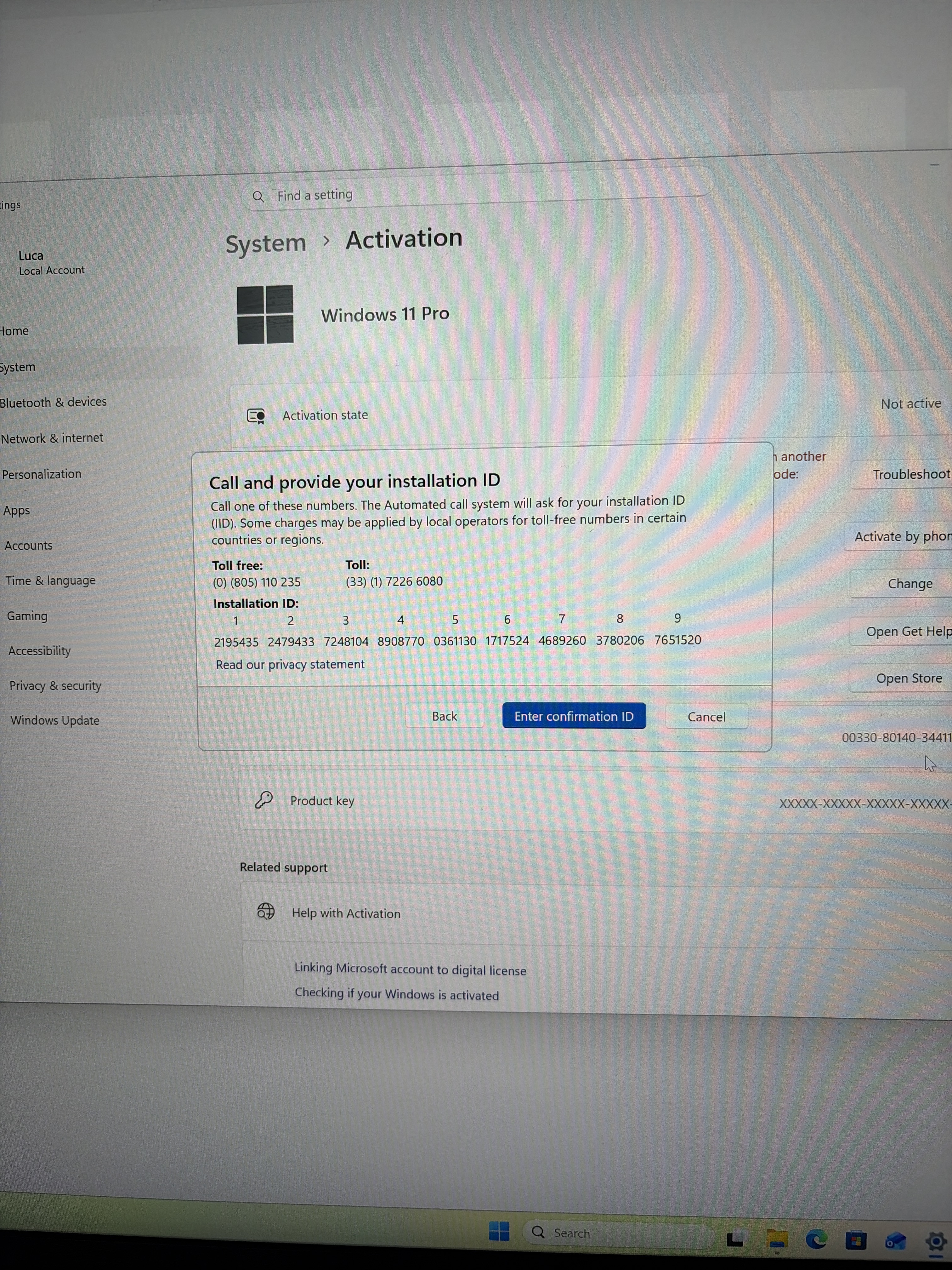The image size is (952, 1270).
Task: Click the Enter confirmation ID button
Action: point(574,716)
